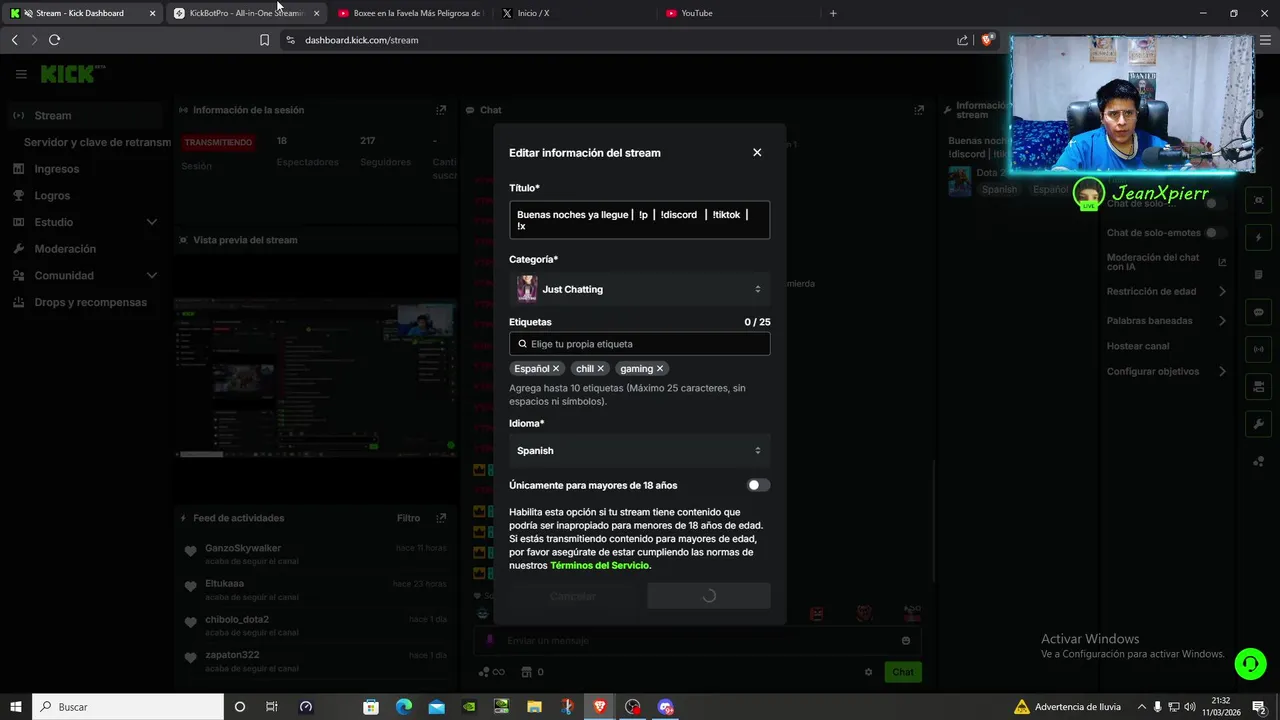
Task: Click the Elige tu propia etiqueta field
Action: tap(639, 344)
